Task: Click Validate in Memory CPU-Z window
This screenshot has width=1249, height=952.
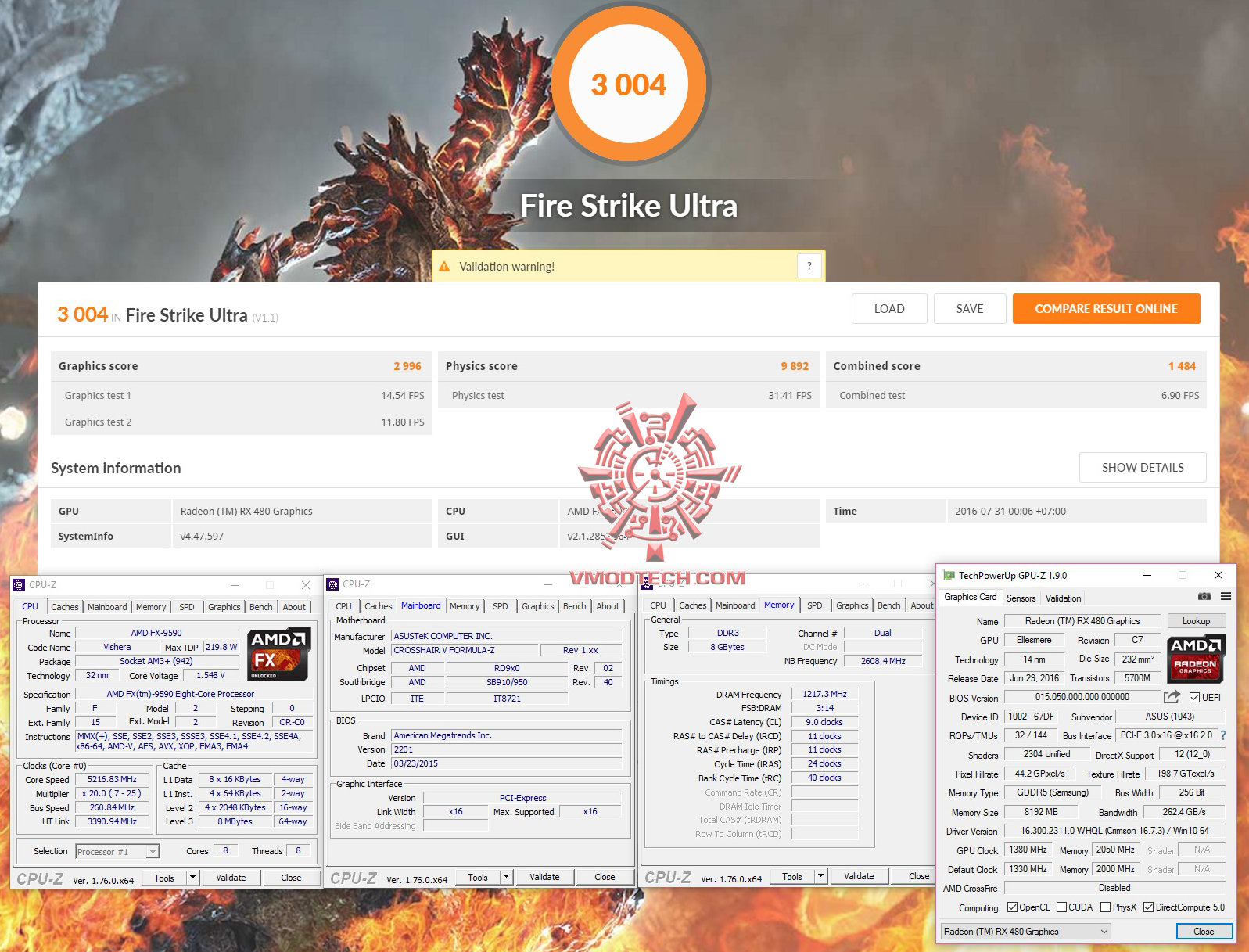Action: pos(859,876)
